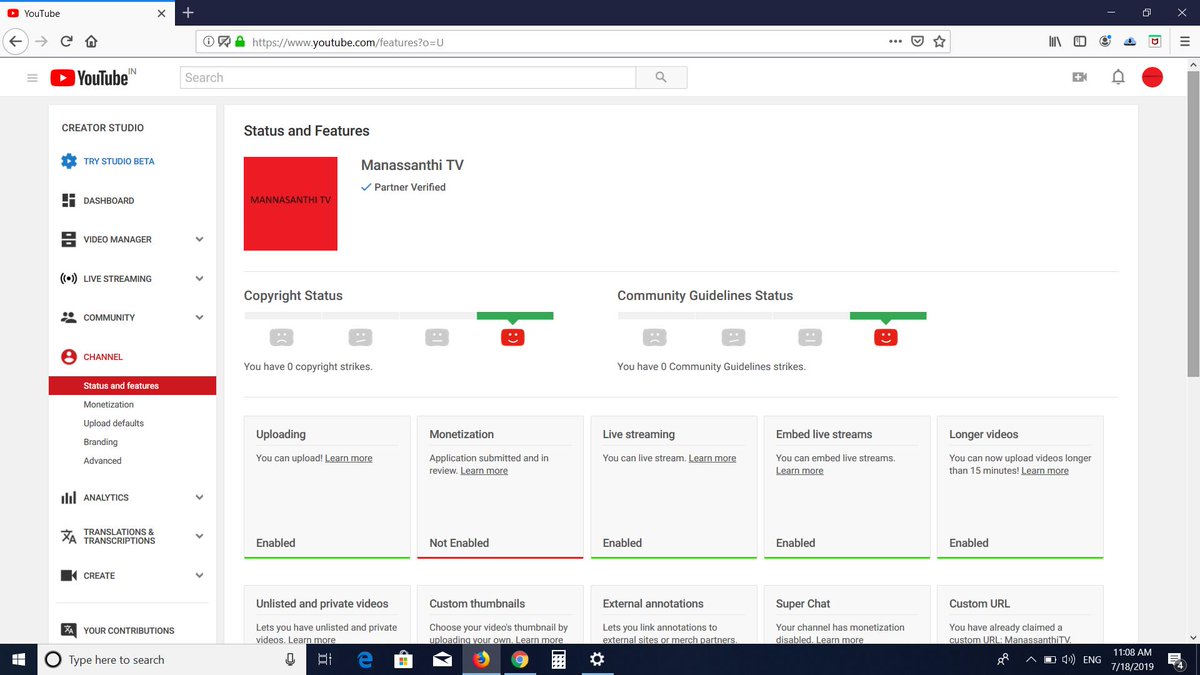Launch Chrome from the taskbar
This screenshot has width=1200, height=675.
[519, 660]
